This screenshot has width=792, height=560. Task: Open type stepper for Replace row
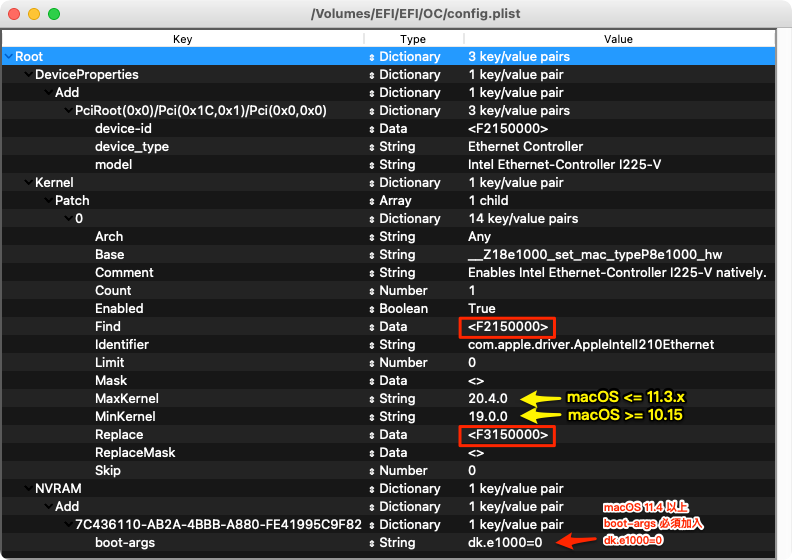coord(372,435)
